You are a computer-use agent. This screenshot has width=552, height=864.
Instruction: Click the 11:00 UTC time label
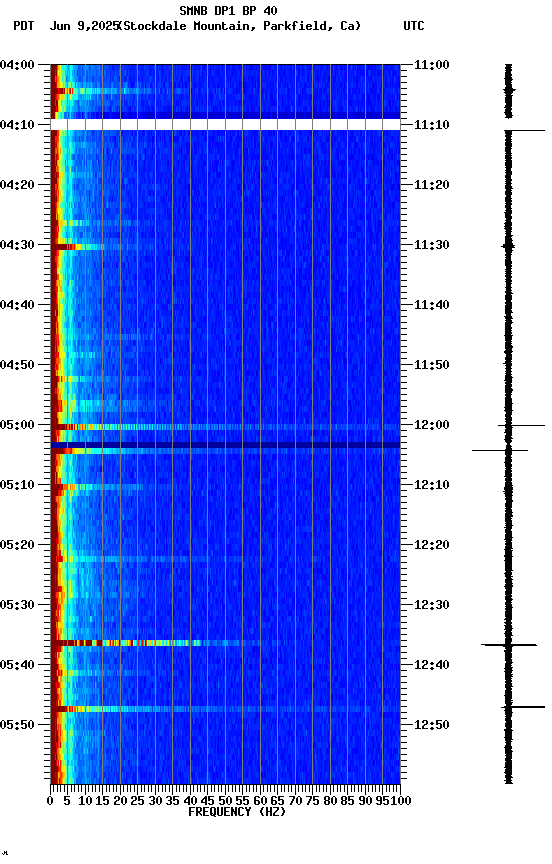point(432,65)
